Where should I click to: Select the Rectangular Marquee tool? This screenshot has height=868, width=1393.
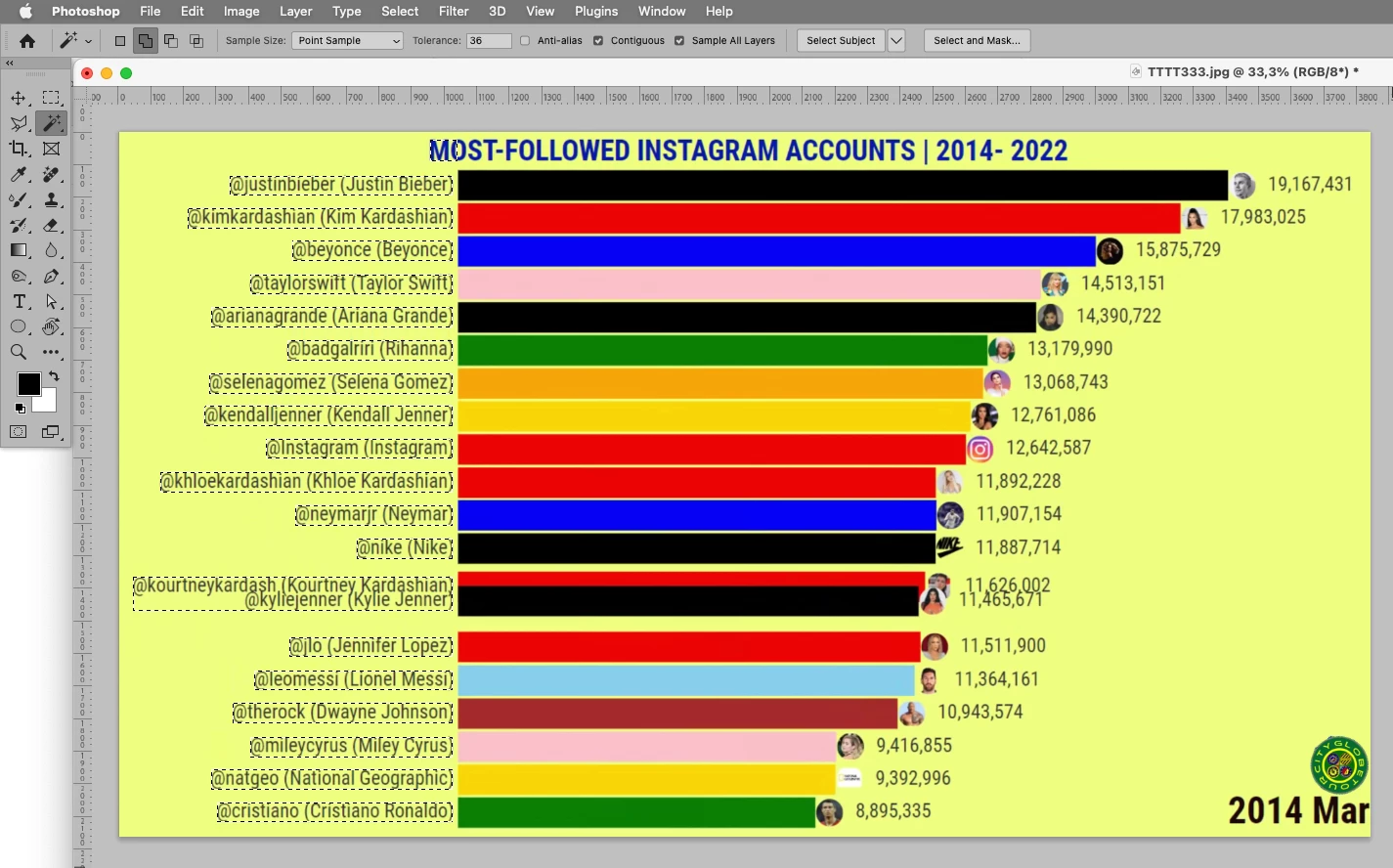[x=52, y=98]
